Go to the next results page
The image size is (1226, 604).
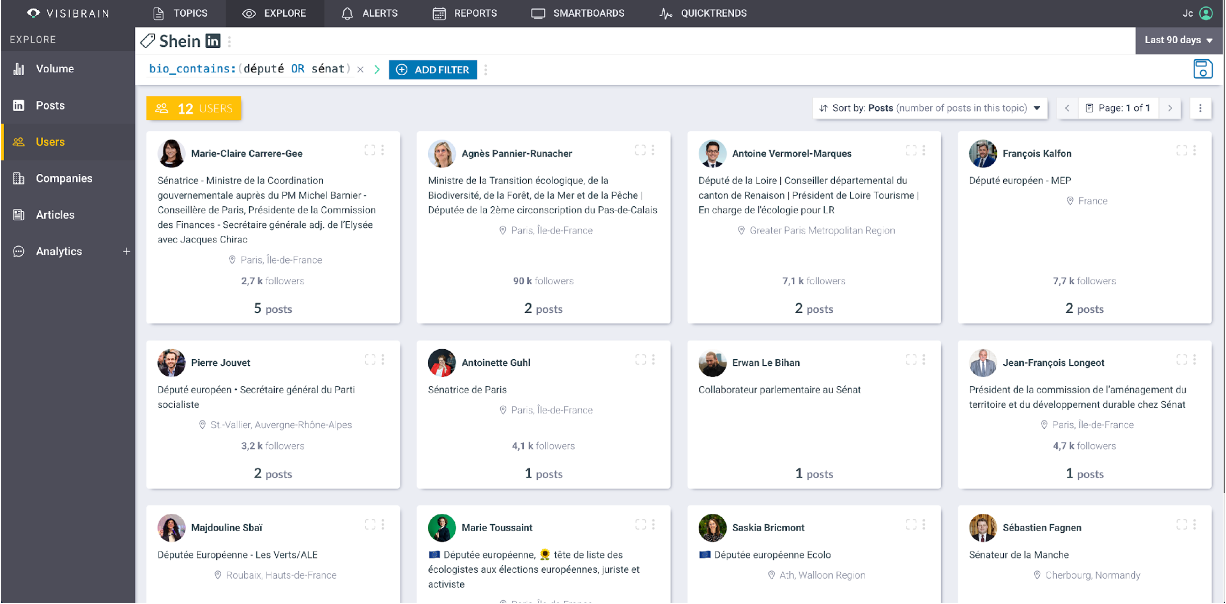pos(1170,108)
